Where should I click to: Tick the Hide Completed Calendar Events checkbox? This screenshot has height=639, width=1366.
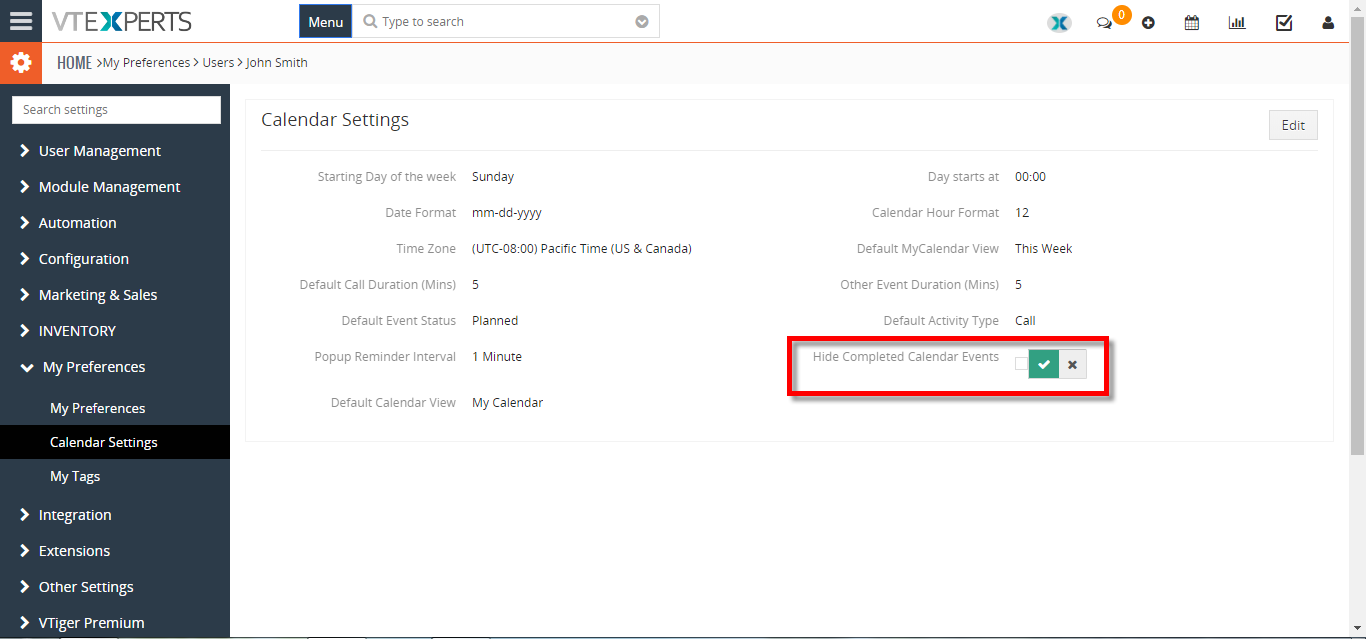tap(1021, 364)
